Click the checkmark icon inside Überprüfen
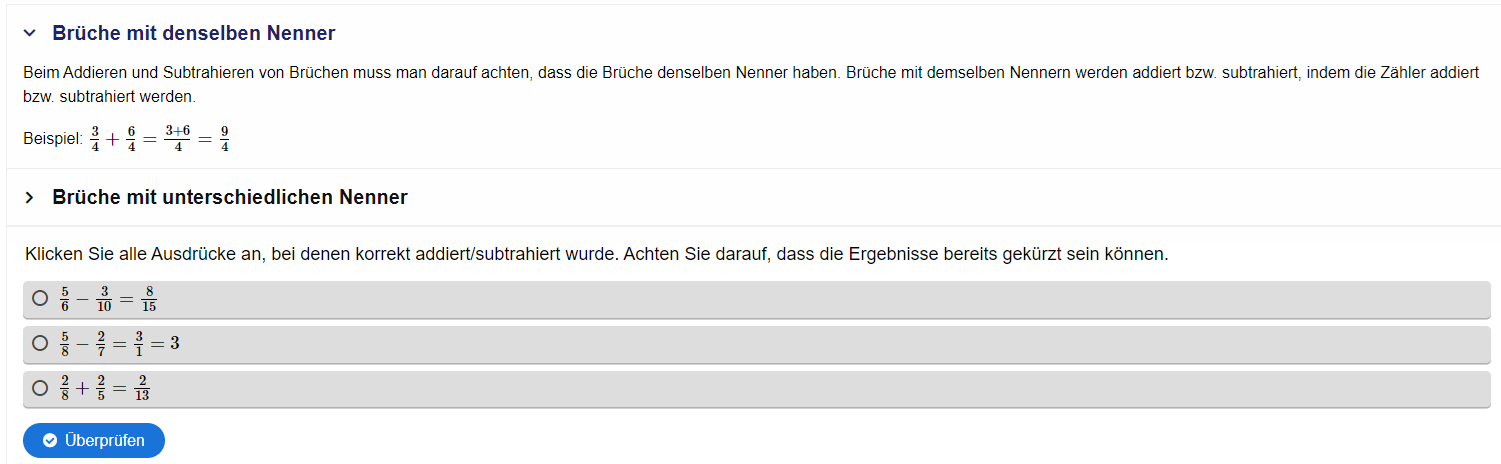 coord(50,441)
